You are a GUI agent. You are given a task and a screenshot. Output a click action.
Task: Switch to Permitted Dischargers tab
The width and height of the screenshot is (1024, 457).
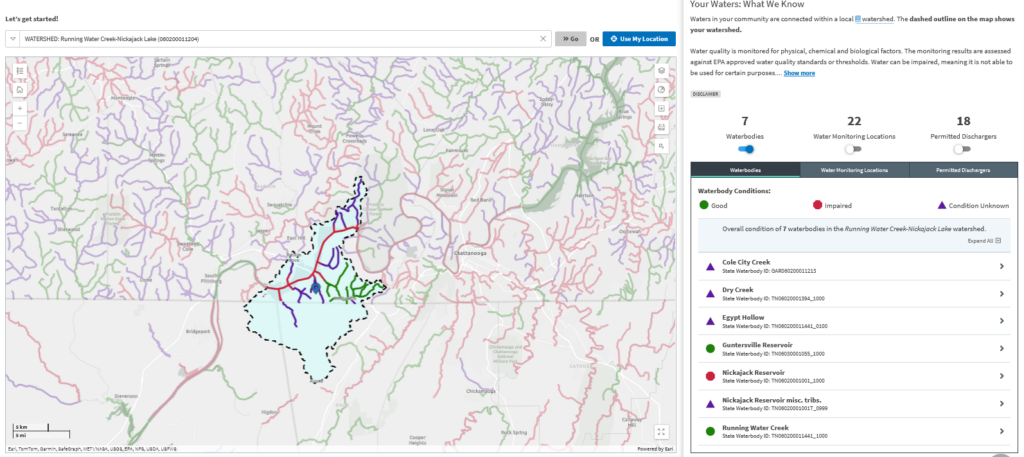click(x=963, y=170)
